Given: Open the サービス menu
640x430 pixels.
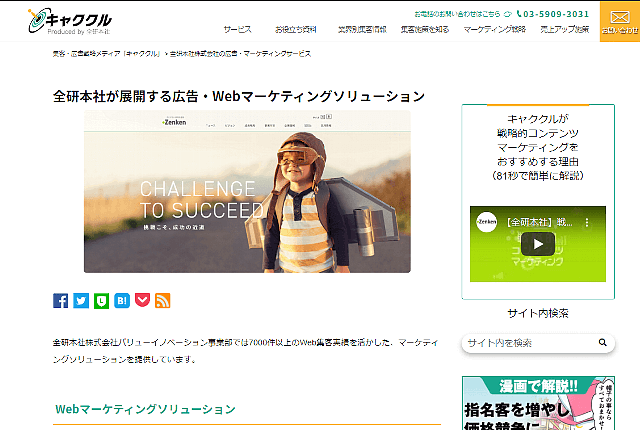Looking at the screenshot, I should (238, 30).
